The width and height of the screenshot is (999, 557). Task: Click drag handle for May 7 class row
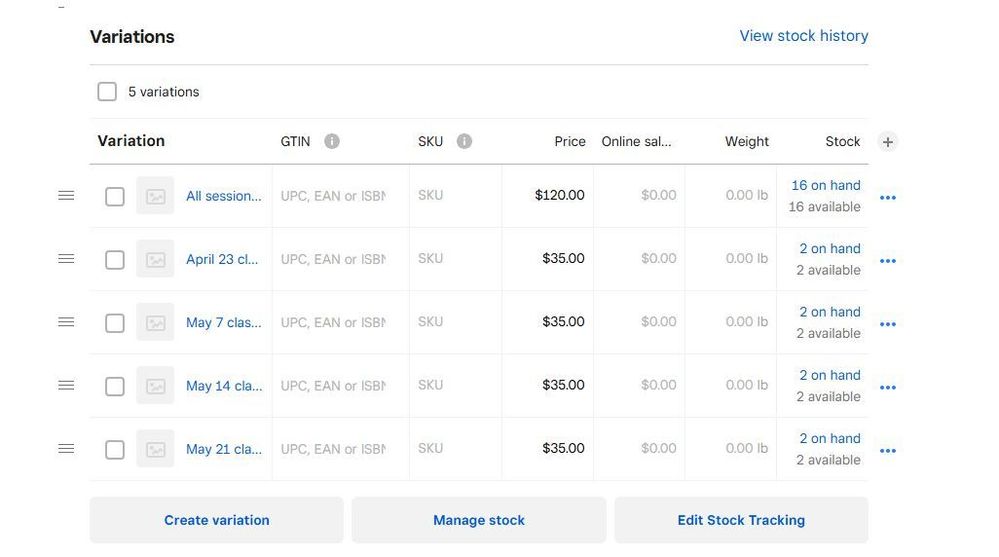pos(66,322)
